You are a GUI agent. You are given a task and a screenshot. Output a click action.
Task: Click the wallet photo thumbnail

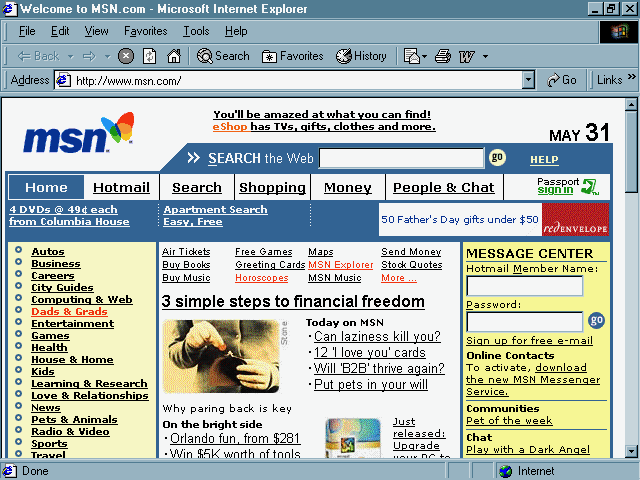221,357
